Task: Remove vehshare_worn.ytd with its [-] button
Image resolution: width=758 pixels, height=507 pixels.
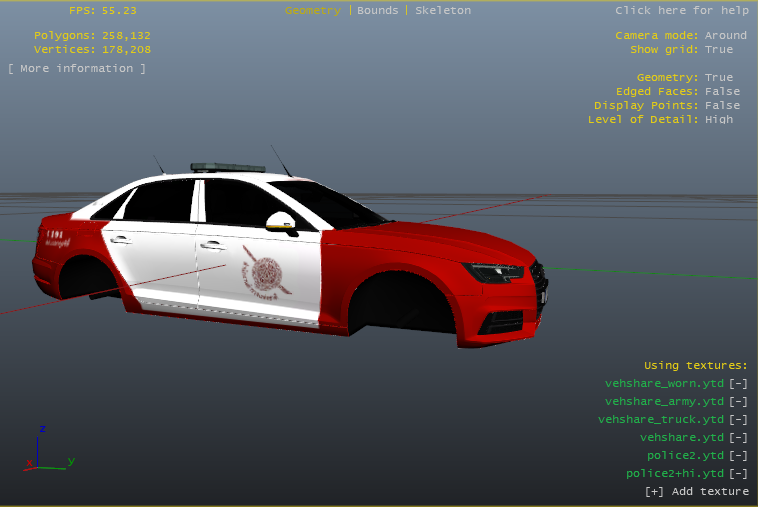Action: 738,384
